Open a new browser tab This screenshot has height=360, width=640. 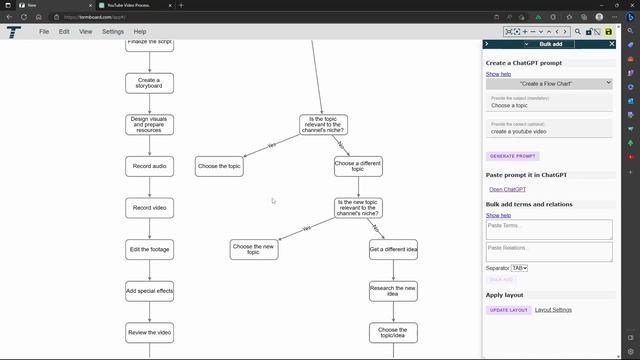(181, 5)
